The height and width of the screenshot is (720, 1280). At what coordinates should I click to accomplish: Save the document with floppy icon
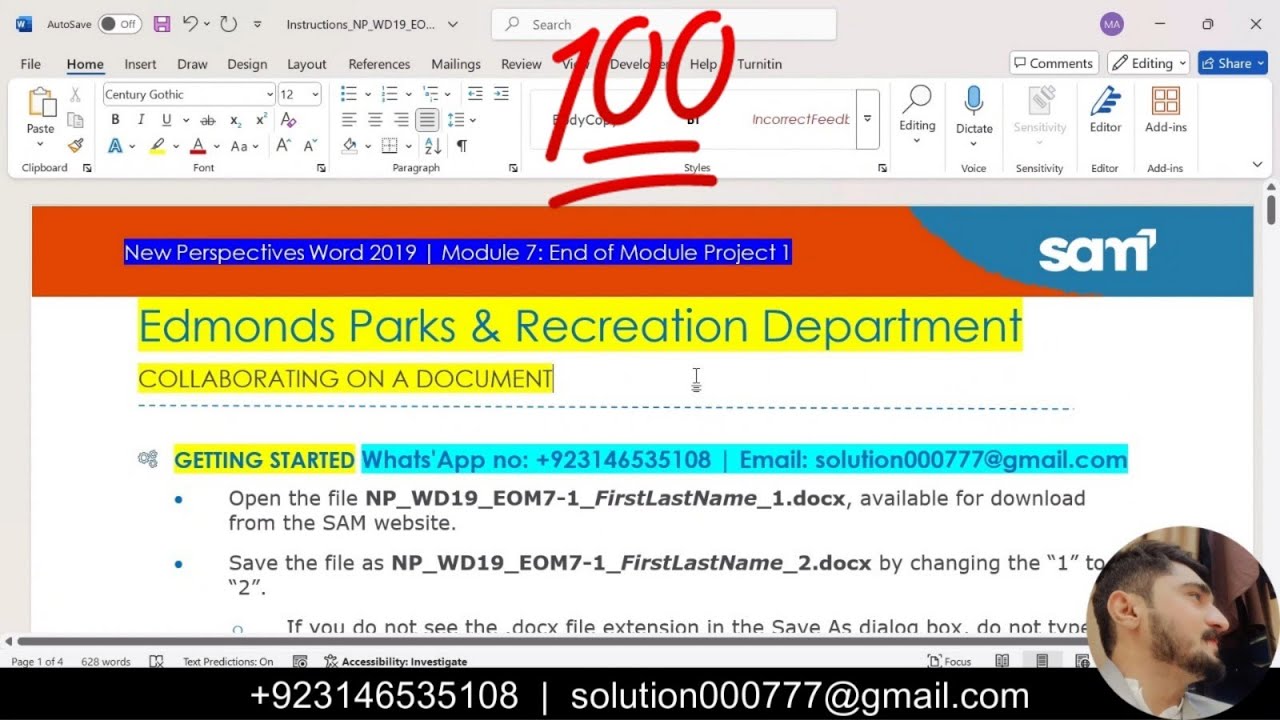click(x=162, y=24)
